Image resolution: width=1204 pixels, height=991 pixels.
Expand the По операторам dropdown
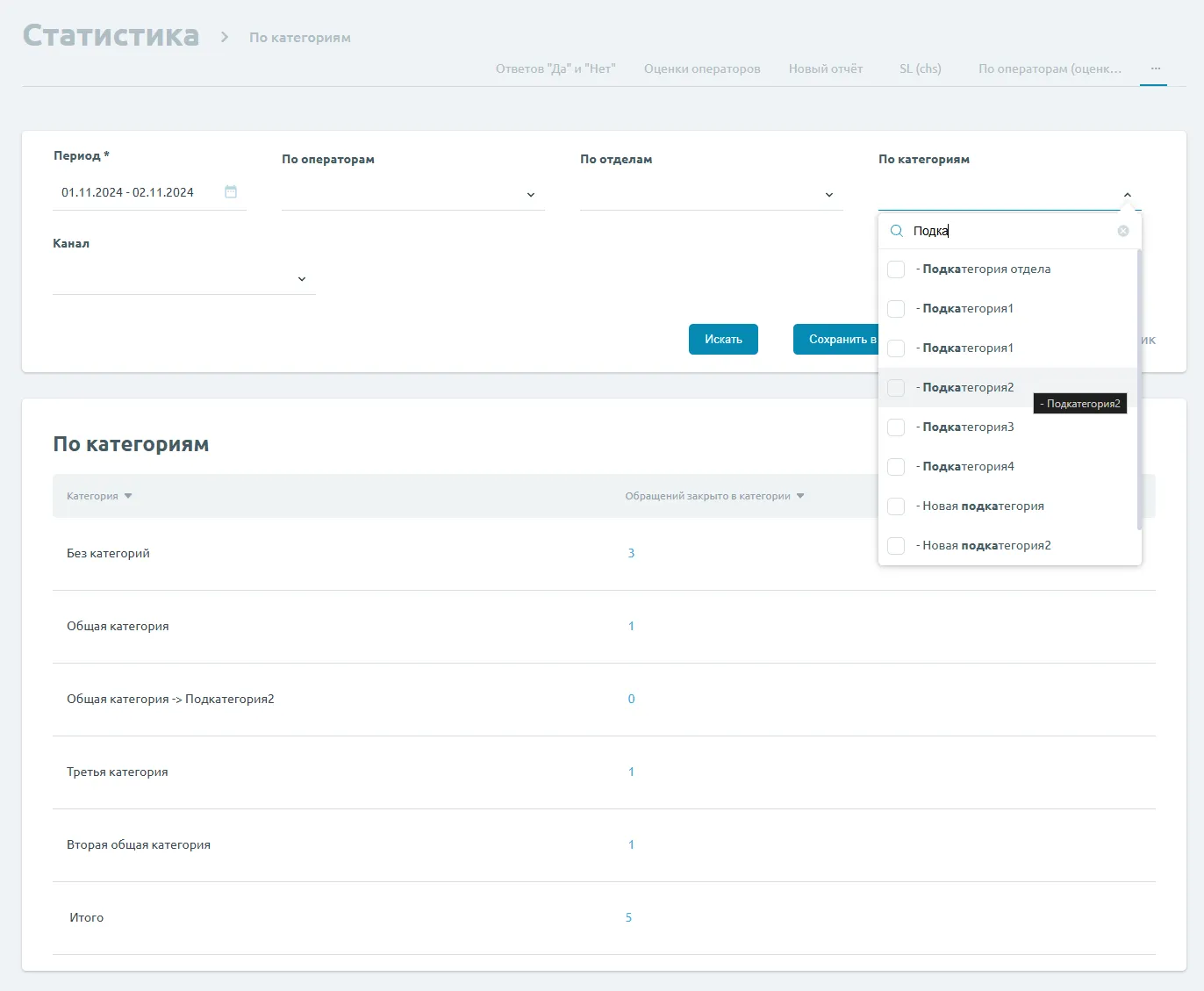530,195
